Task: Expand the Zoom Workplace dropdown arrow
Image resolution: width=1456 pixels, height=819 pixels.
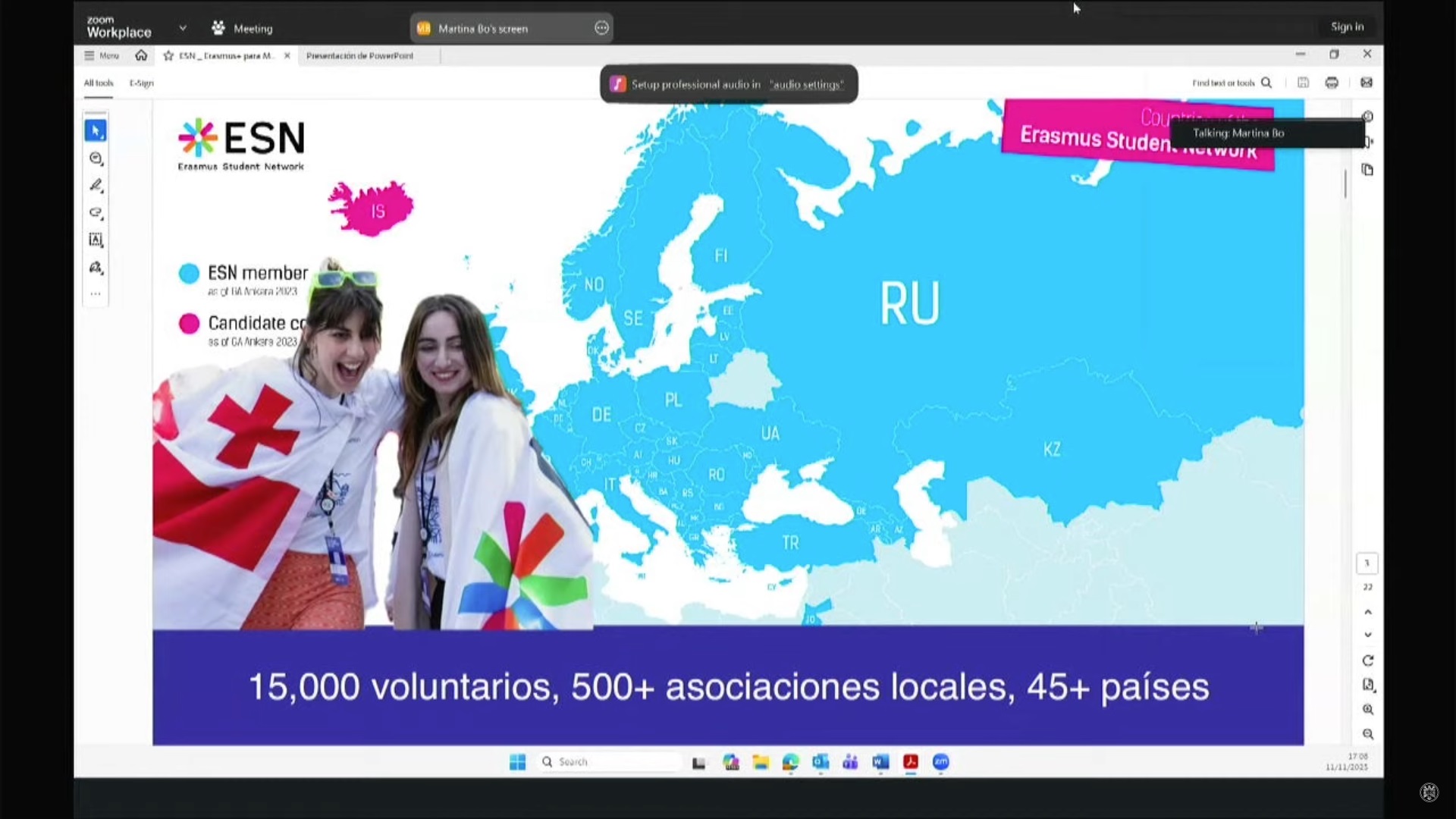Action: pyautogui.click(x=183, y=28)
